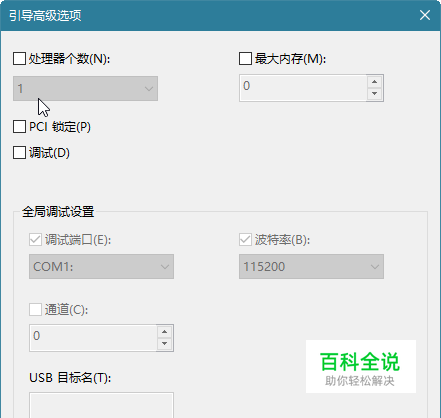
Task: Check the 通道(C) checkbox
Action: (35, 309)
